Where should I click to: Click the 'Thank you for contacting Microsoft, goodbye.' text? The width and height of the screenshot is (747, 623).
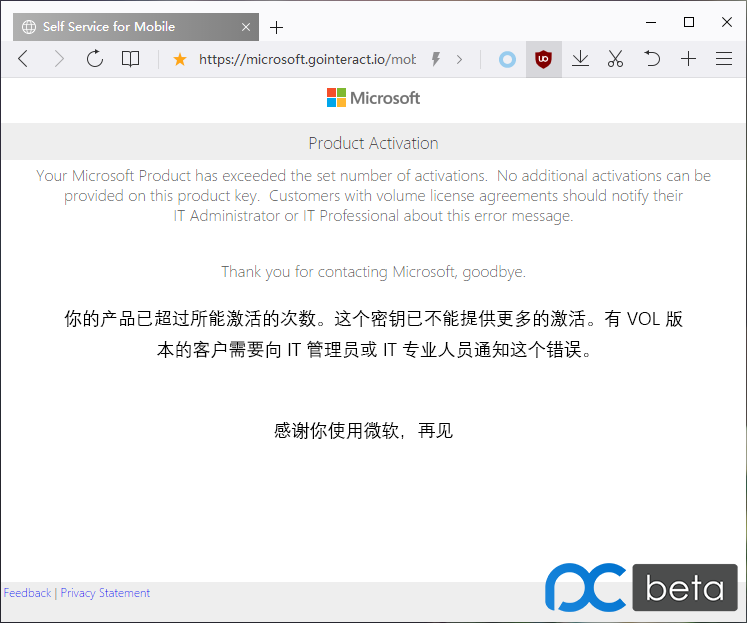coord(373,271)
